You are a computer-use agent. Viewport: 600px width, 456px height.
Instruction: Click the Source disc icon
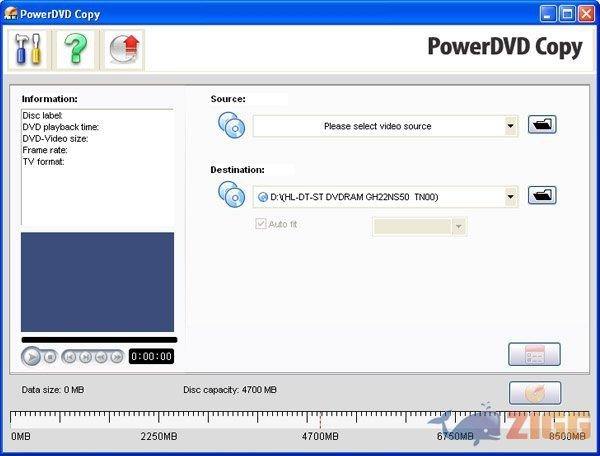[231, 125]
